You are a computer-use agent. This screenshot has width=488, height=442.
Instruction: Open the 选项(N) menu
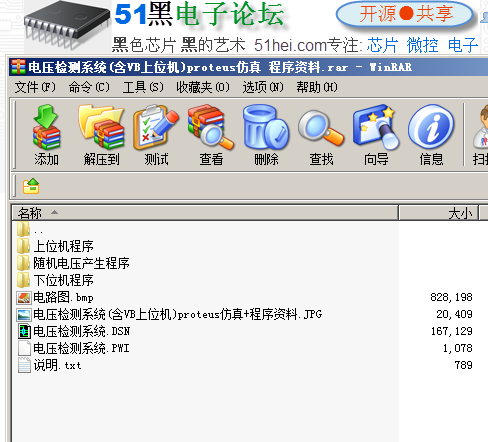[263, 87]
